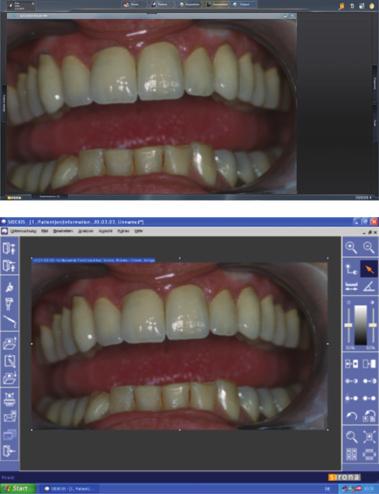Click the application icon left of Untersuchung menu
Viewport: 379px width, 494px height.
tap(4, 231)
